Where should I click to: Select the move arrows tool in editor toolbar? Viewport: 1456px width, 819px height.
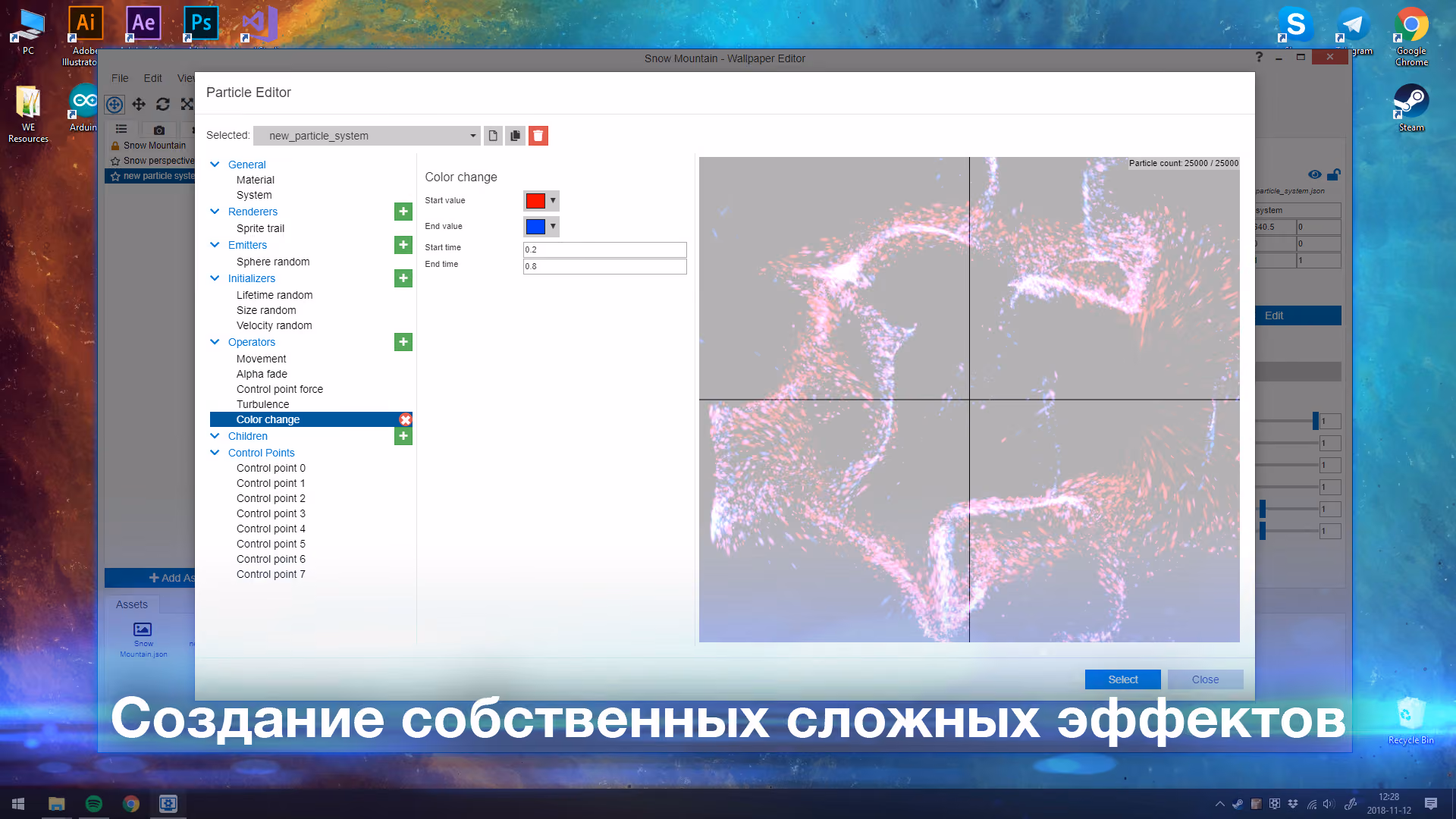[139, 105]
